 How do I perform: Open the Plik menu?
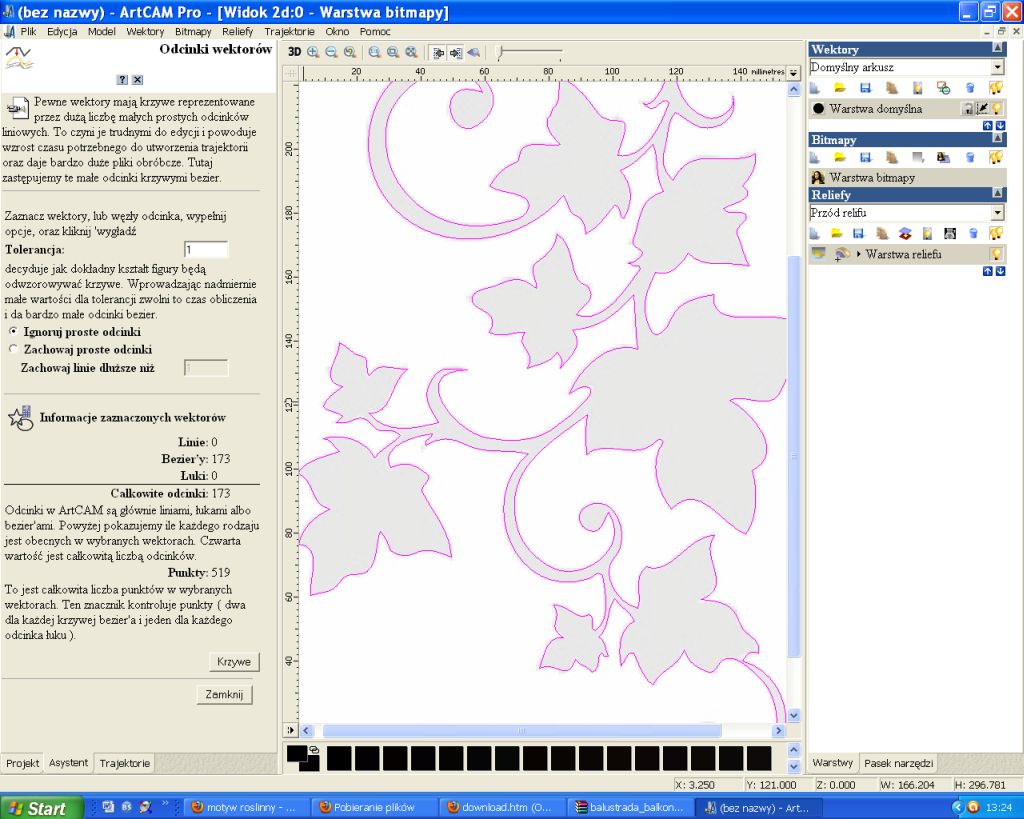click(28, 31)
